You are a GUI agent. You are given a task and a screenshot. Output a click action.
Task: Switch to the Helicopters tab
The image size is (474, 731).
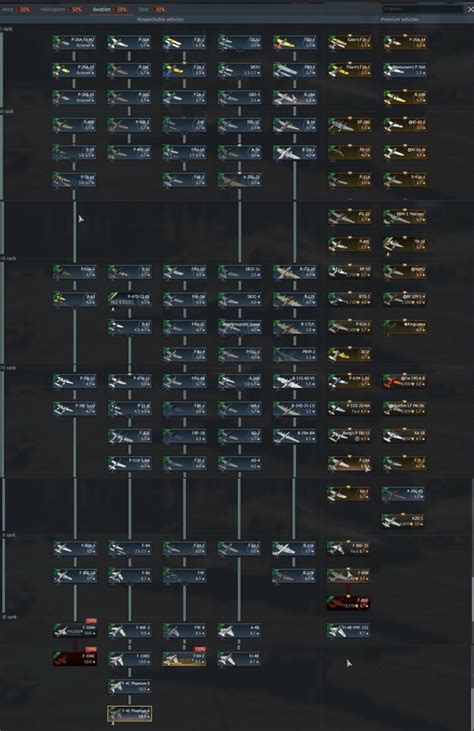pyautogui.click(x=61, y=9)
